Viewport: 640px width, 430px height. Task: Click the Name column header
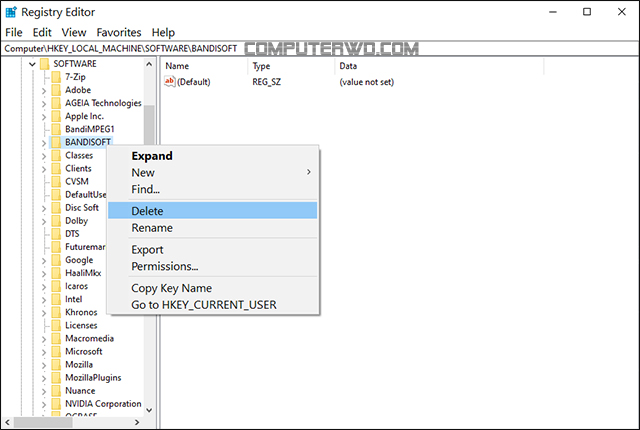(x=204, y=66)
